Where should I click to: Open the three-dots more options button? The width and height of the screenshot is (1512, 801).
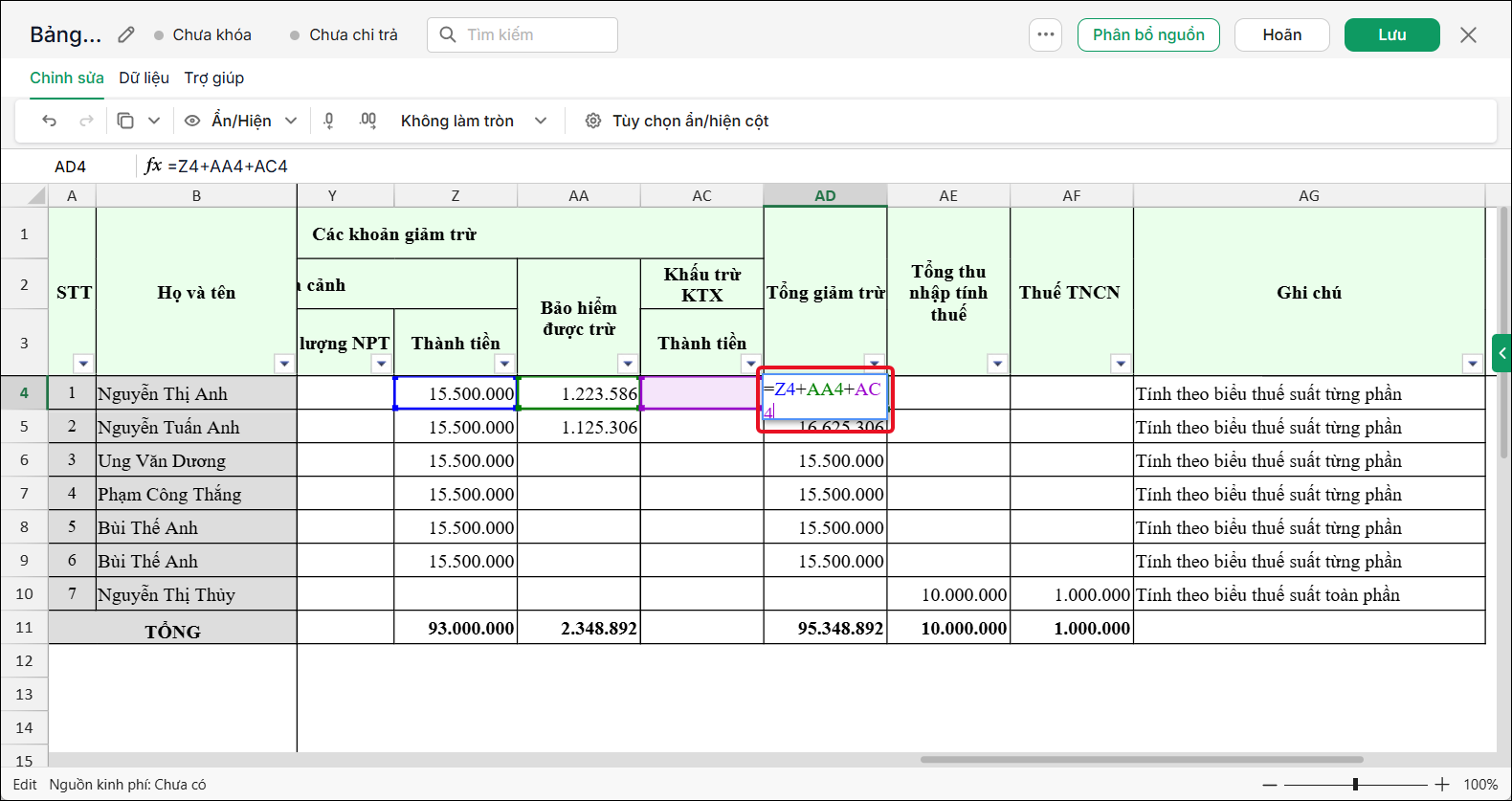[1046, 34]
